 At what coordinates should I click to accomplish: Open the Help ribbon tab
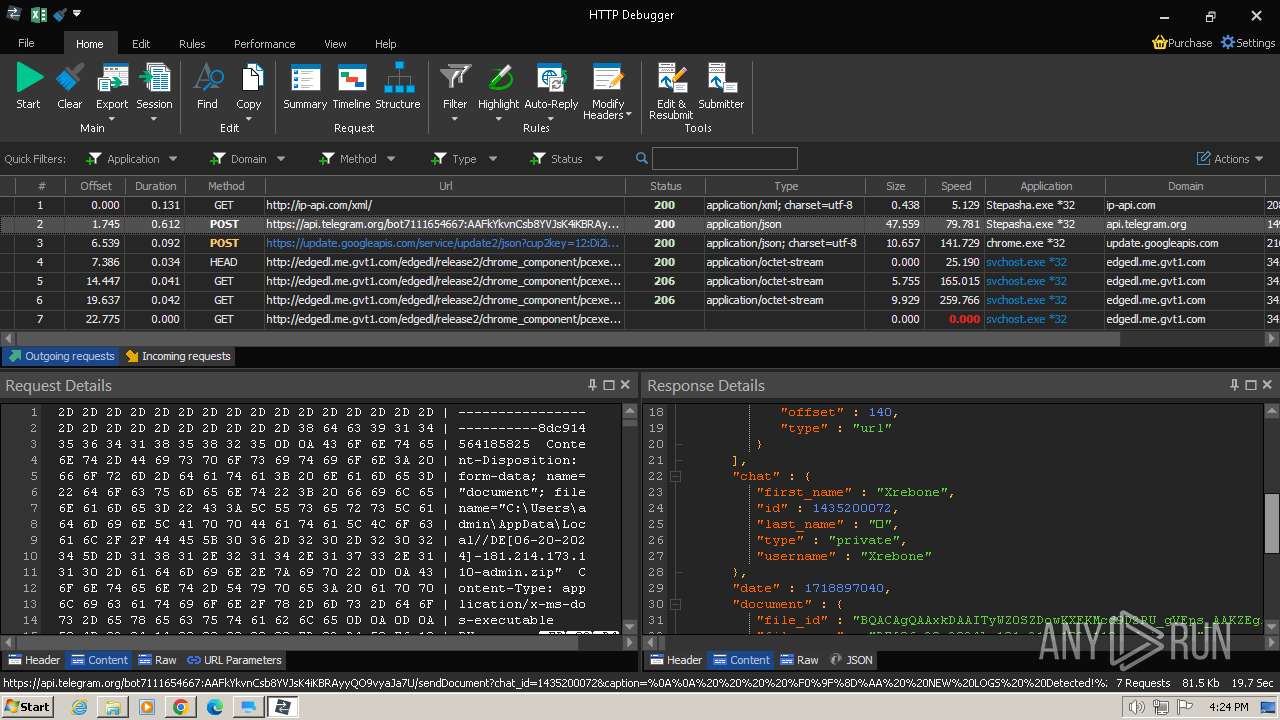(x=385, y=44)
